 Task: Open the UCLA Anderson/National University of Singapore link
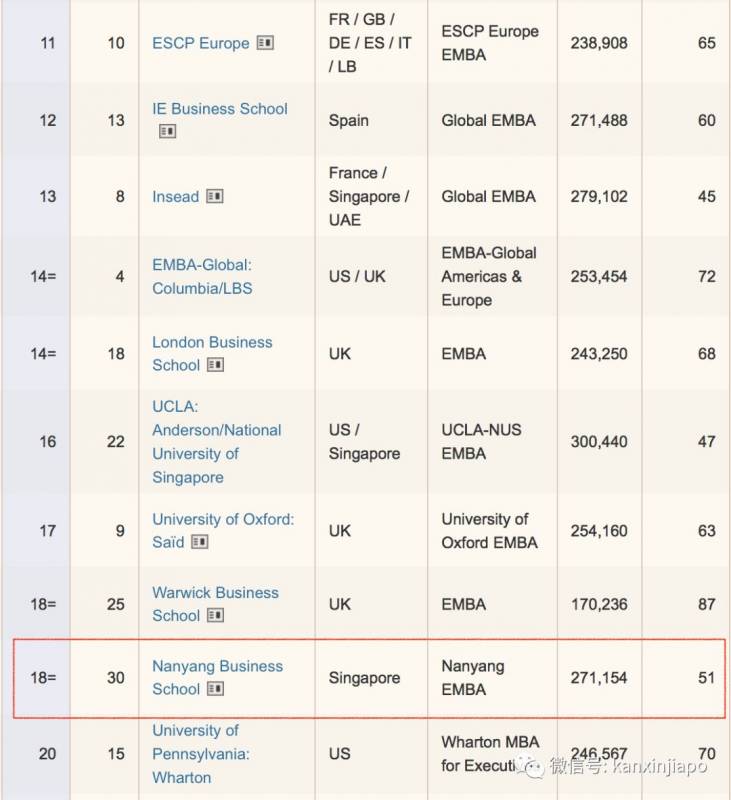coord(216,441)
